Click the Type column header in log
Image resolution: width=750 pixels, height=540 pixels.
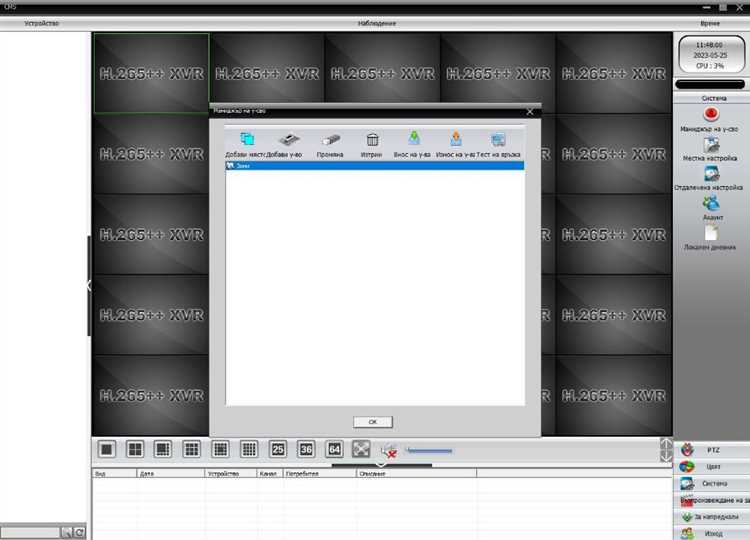point(114,474)
